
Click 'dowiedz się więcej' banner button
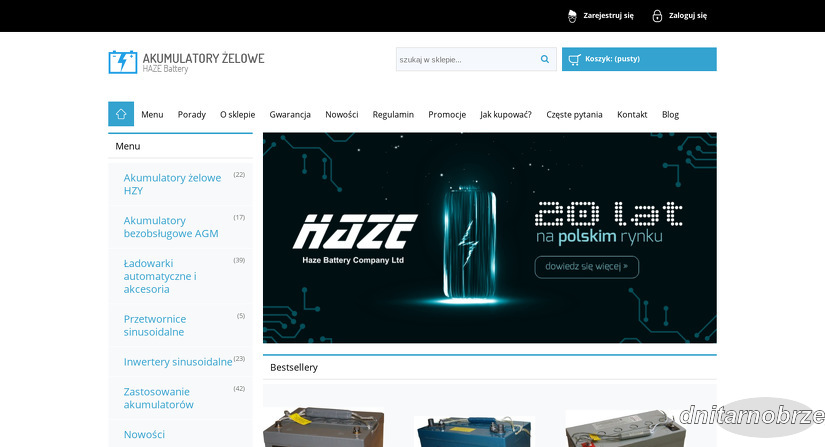pyautogui.click(x=586, y=267)
